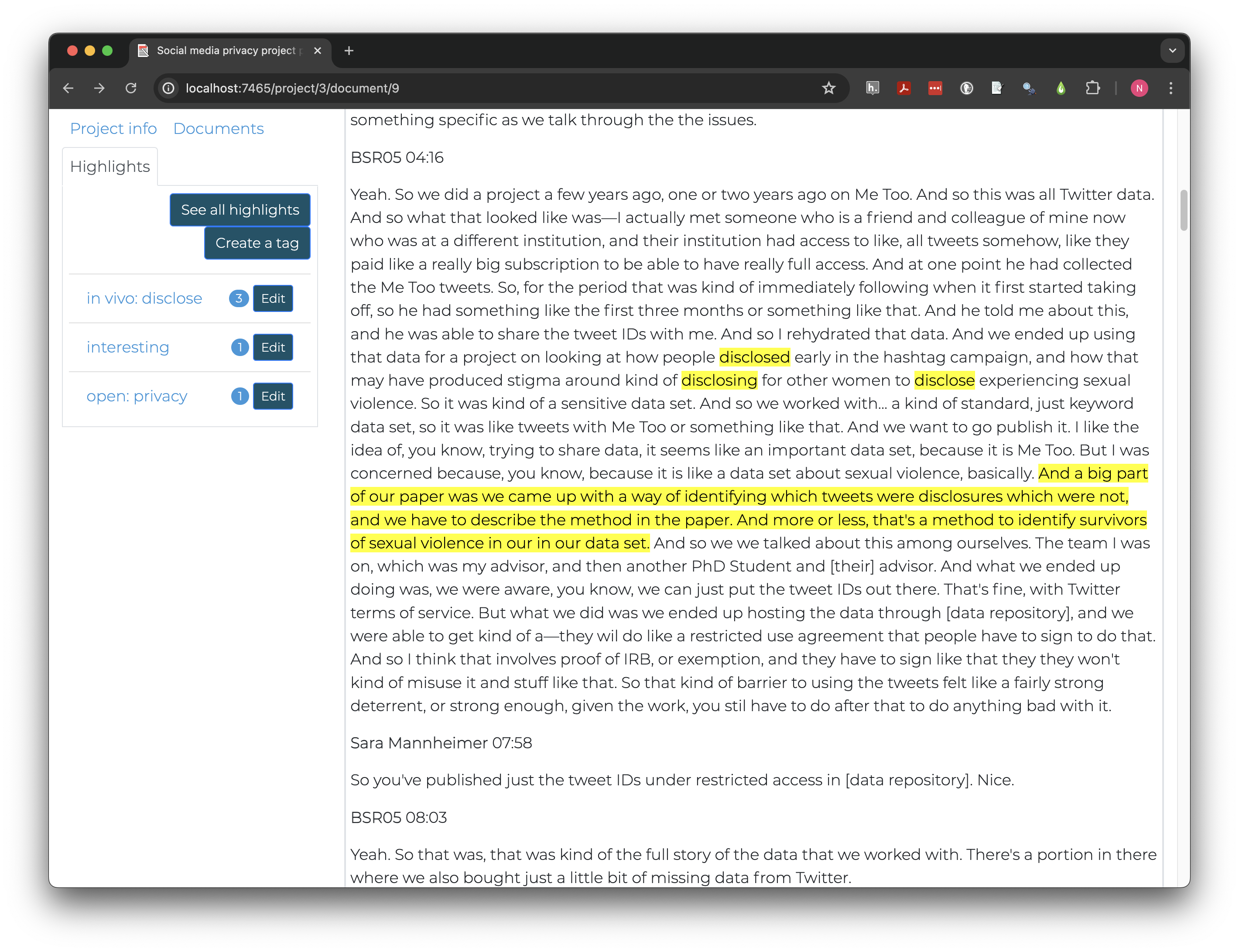Expand the 'Highlights' panel section
The width and height of the screenshot is (1239, 952).
pyautogui.click(x=109, y=166)
